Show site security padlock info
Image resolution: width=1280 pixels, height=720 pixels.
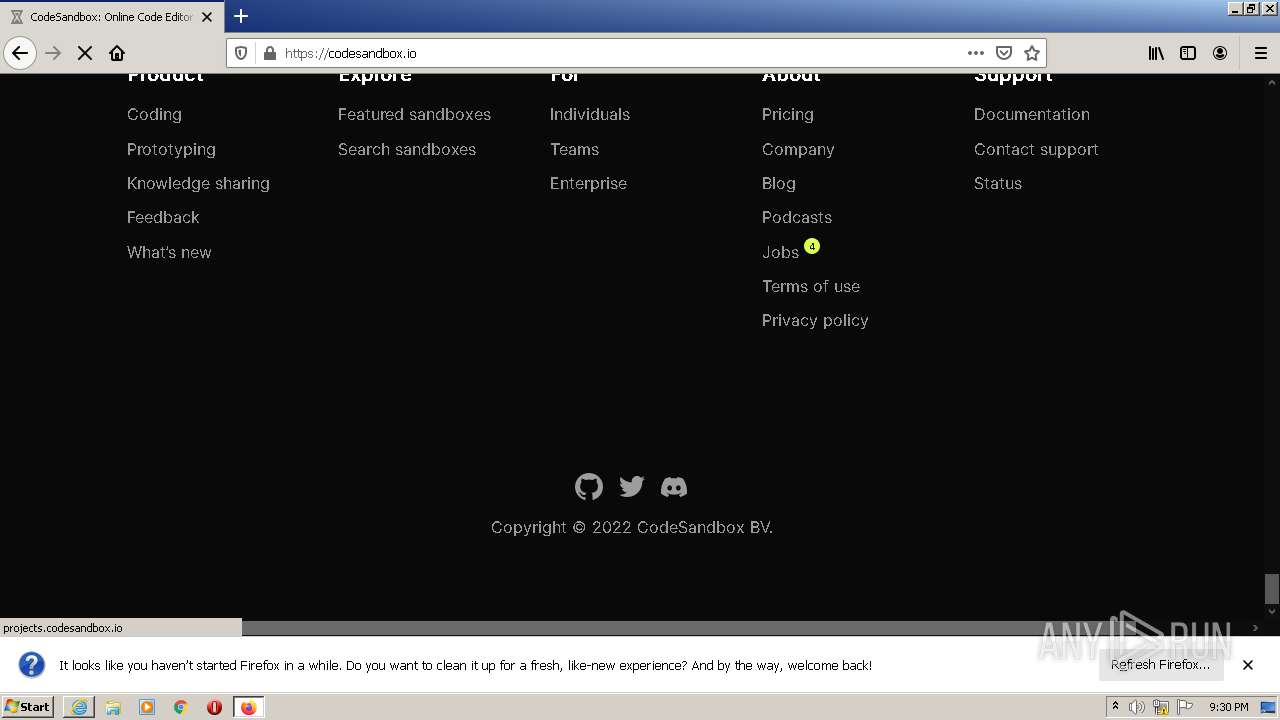(269, 53)
